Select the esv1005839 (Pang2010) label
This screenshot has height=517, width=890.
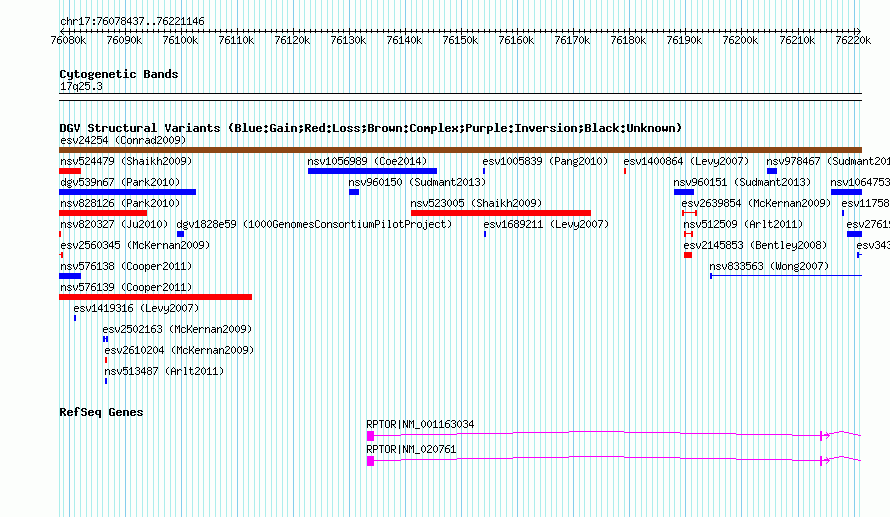[545, 161]
